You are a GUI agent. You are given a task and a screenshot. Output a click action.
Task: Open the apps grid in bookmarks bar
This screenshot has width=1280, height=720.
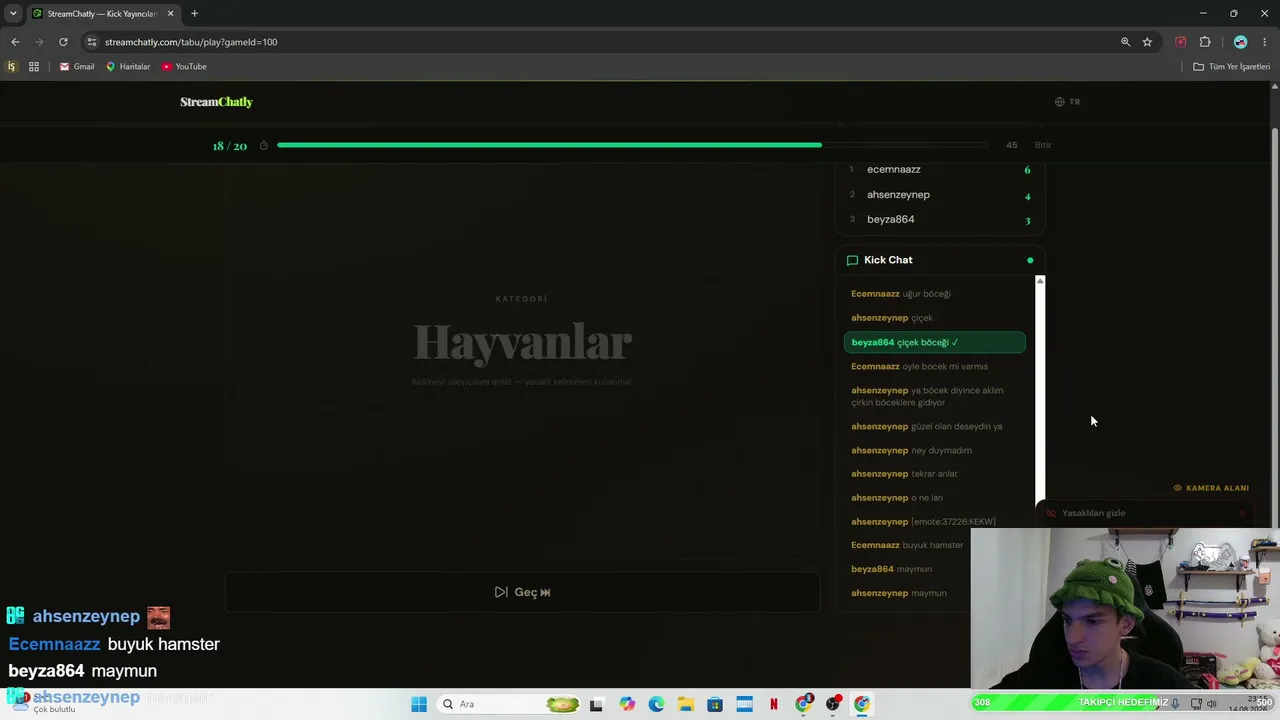pyautogui.click(x=34, y=66)
